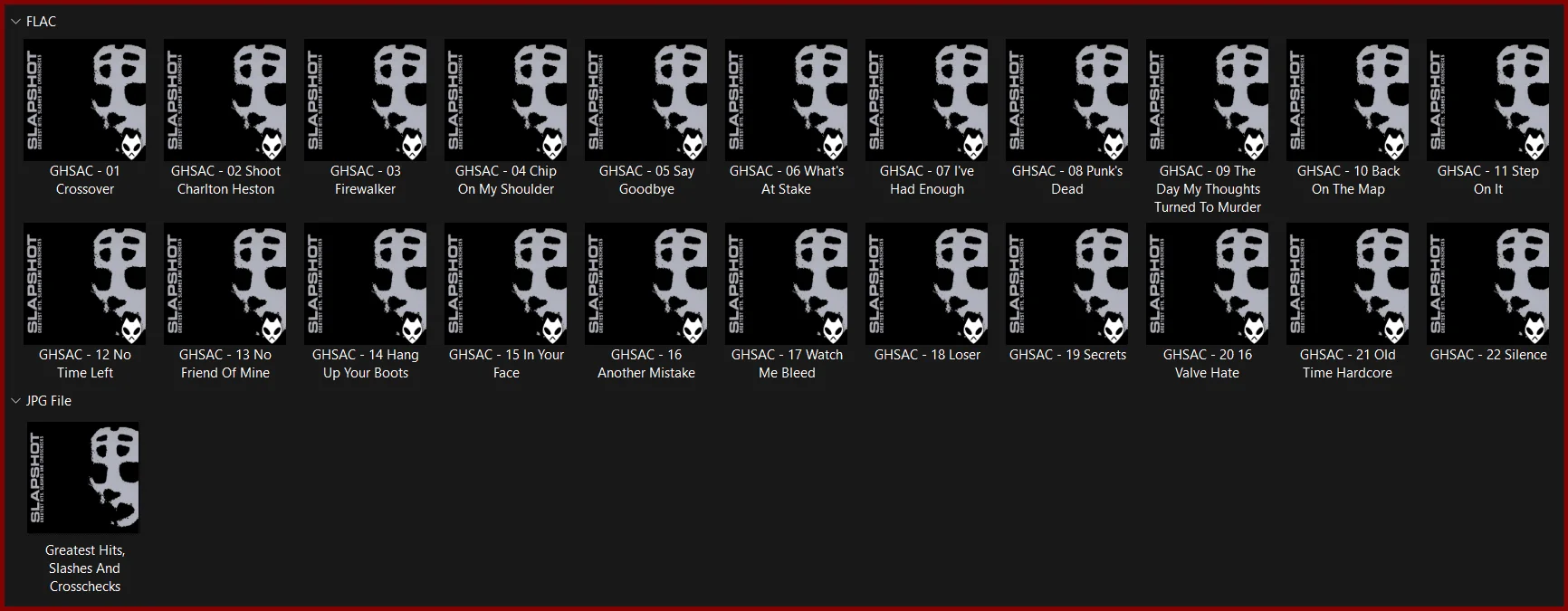The image size is (1568, 611).
Task: Select GHSAC - 20 16 Valve Hate icon
Action: pyautogui.click(x=1208, y=283)
